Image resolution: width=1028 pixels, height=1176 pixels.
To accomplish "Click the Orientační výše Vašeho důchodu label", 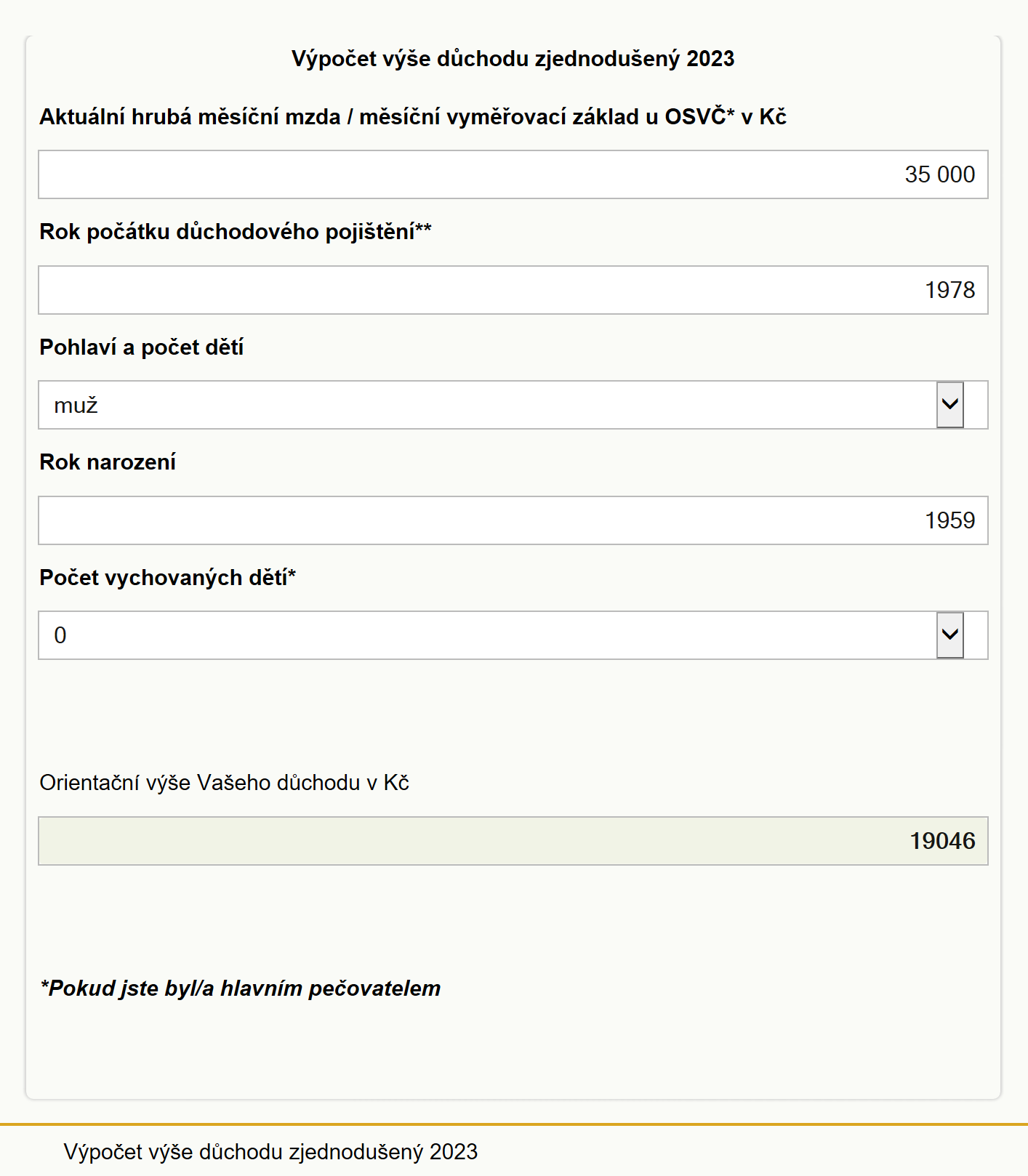I will pyautogui.click(x=225, y=783).
